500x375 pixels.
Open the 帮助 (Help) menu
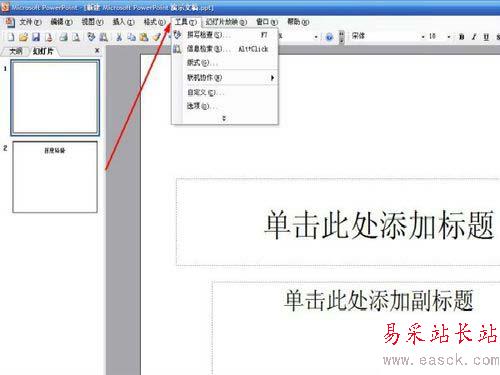(x=298, y=22)
